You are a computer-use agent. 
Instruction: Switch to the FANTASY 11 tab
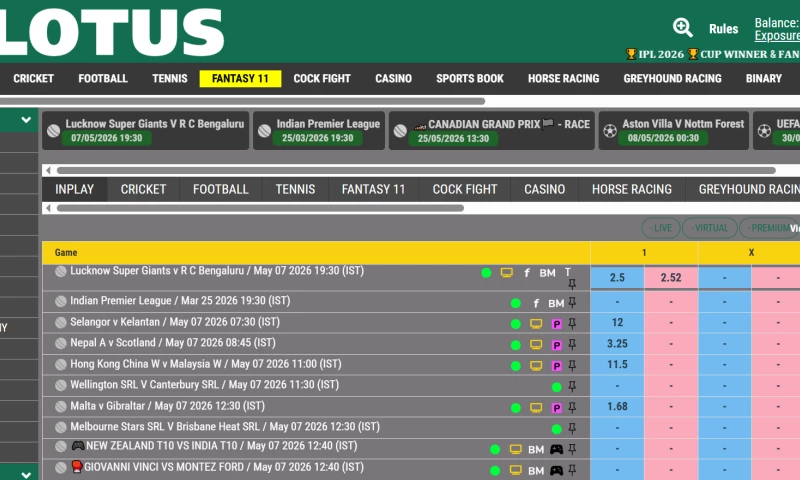(x=373, y=189)
